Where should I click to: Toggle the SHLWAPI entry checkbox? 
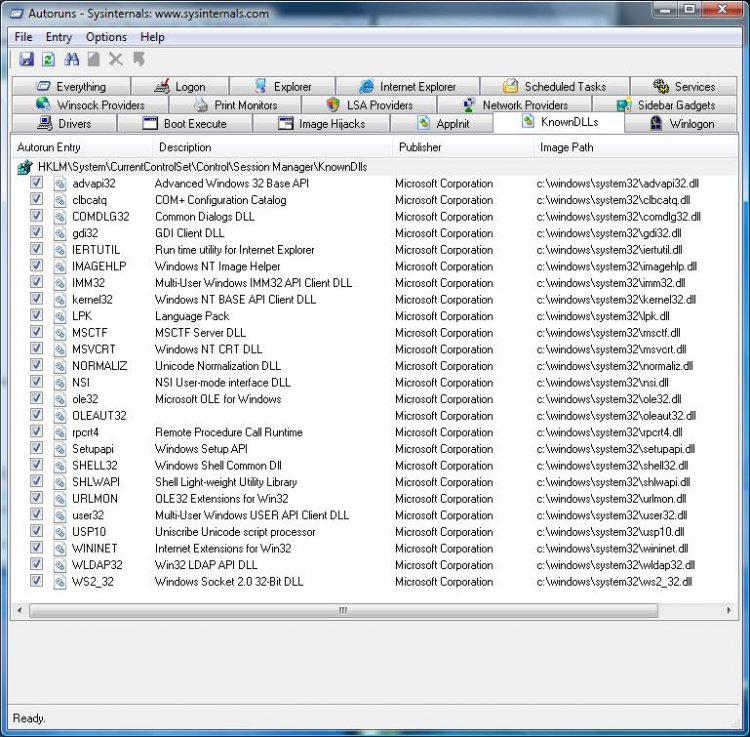[36, 481]
